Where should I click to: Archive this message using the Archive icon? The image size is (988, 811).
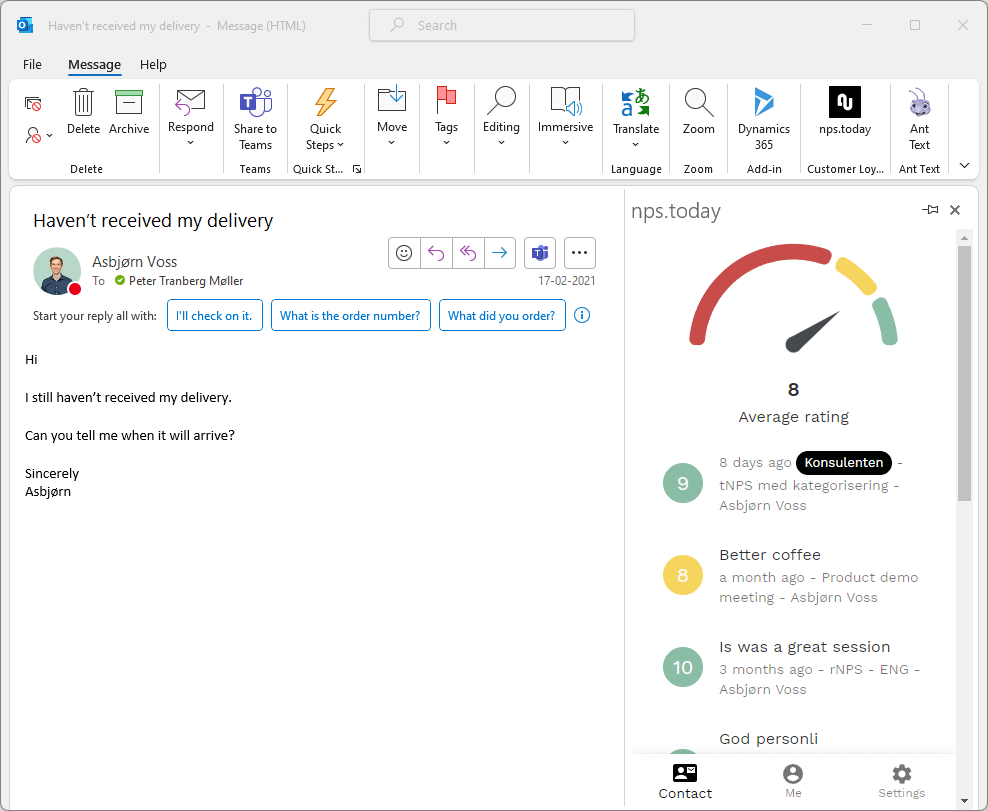129,104
